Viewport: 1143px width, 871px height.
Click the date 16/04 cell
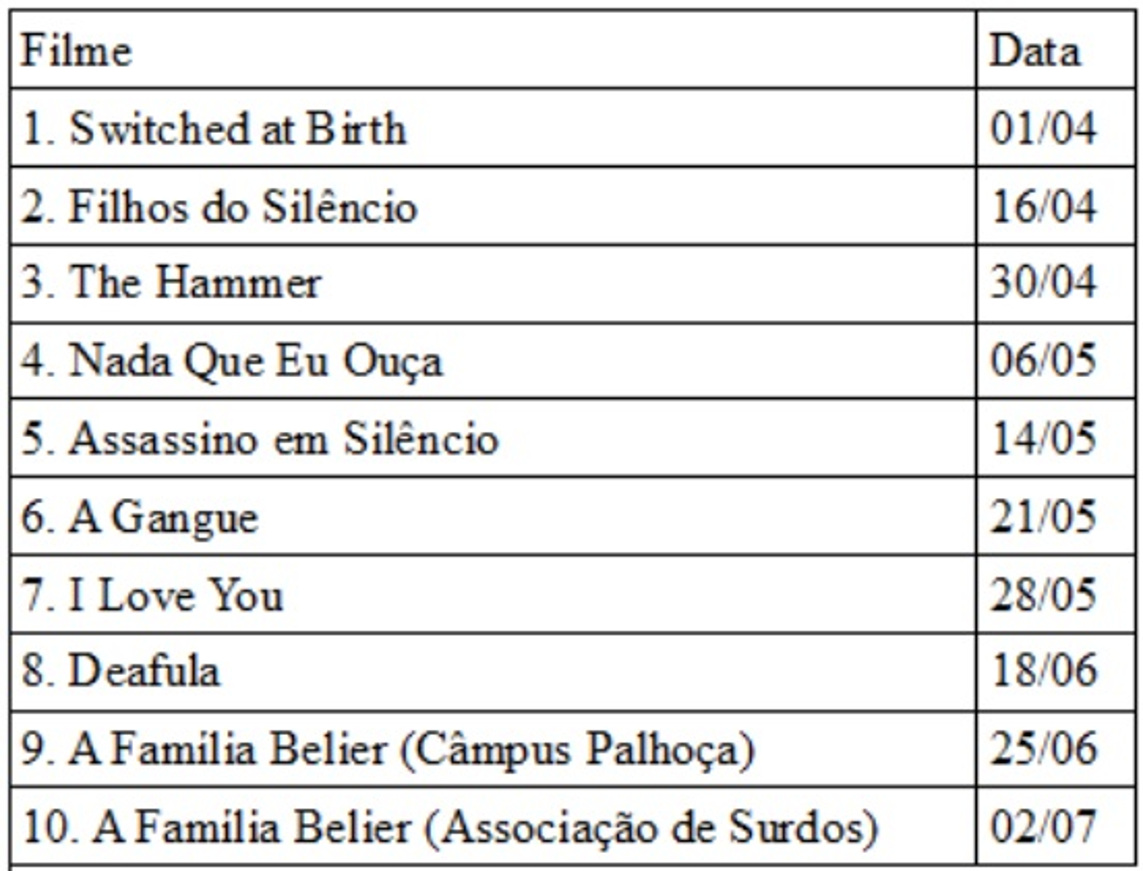(x=1043, y=207)
